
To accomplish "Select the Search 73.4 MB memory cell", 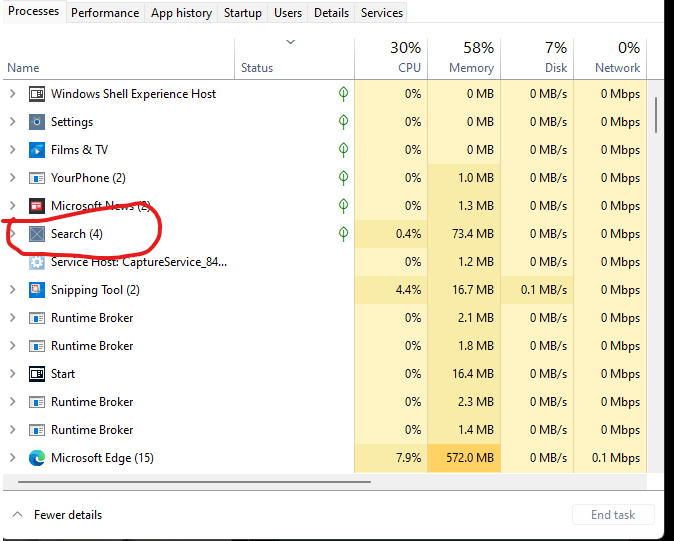I will click(x=464, y=234).
